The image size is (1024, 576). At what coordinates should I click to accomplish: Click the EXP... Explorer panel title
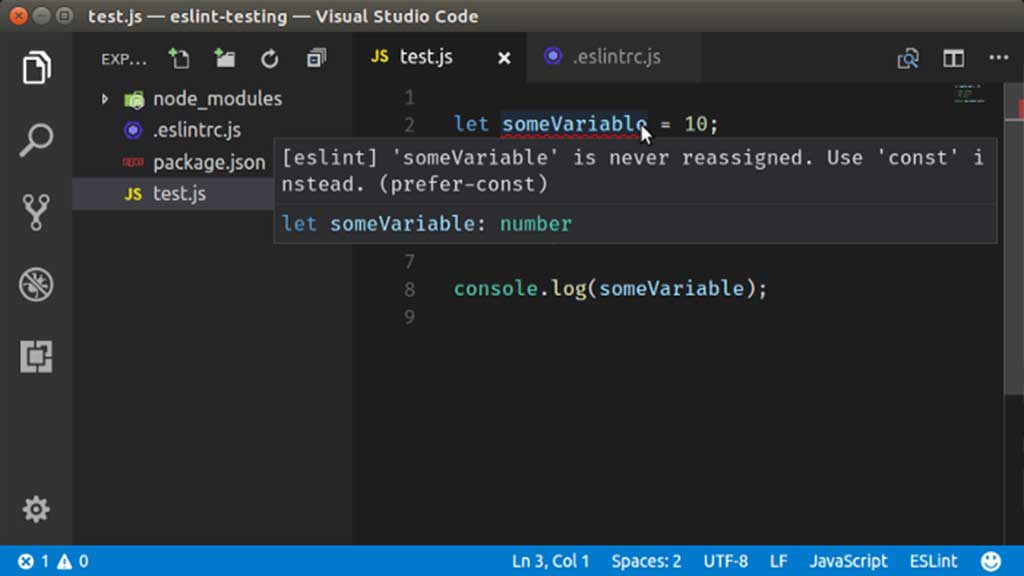click(124, 60)
